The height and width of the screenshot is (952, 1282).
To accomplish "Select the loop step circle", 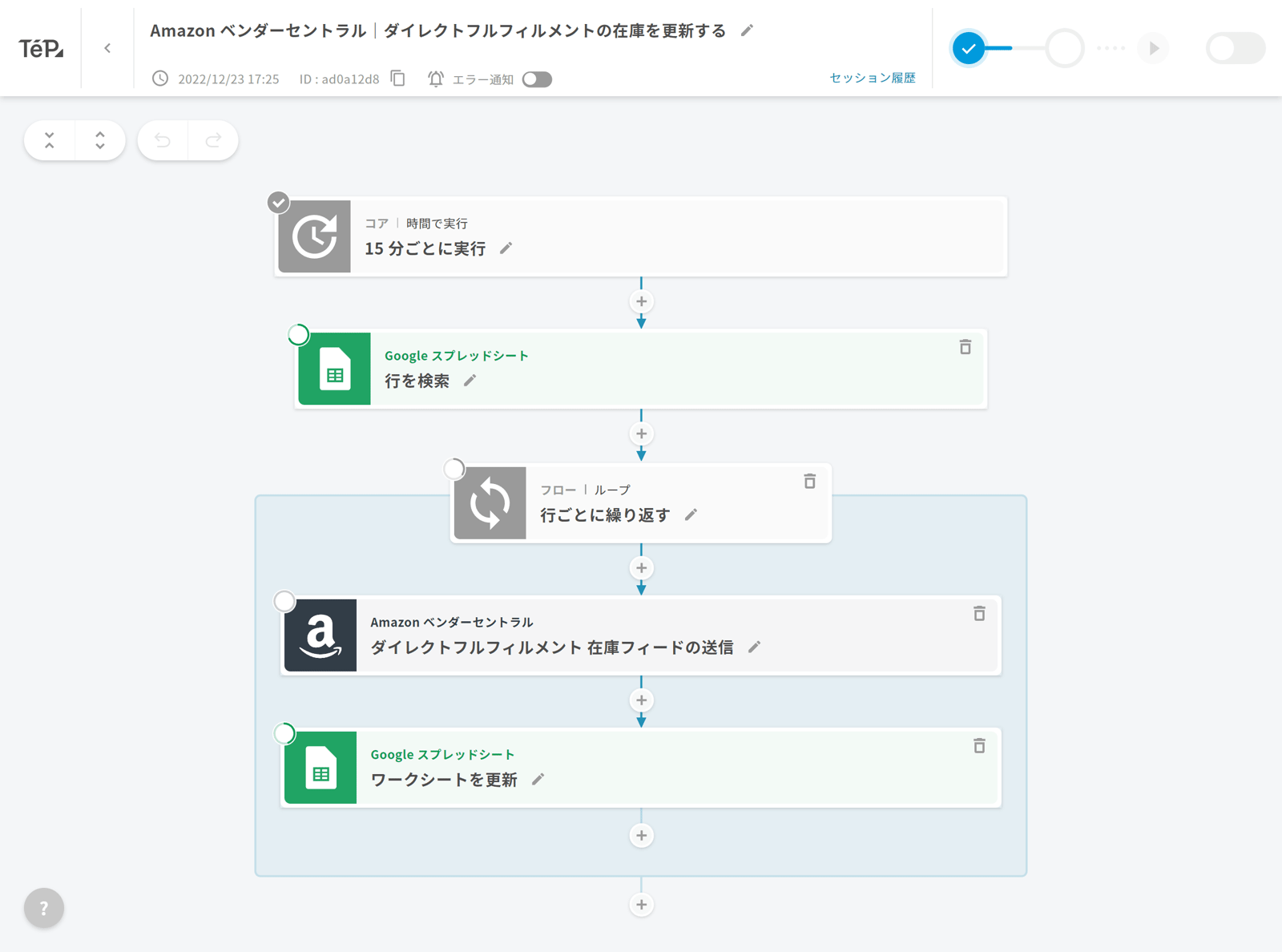I will coord(454,469).
